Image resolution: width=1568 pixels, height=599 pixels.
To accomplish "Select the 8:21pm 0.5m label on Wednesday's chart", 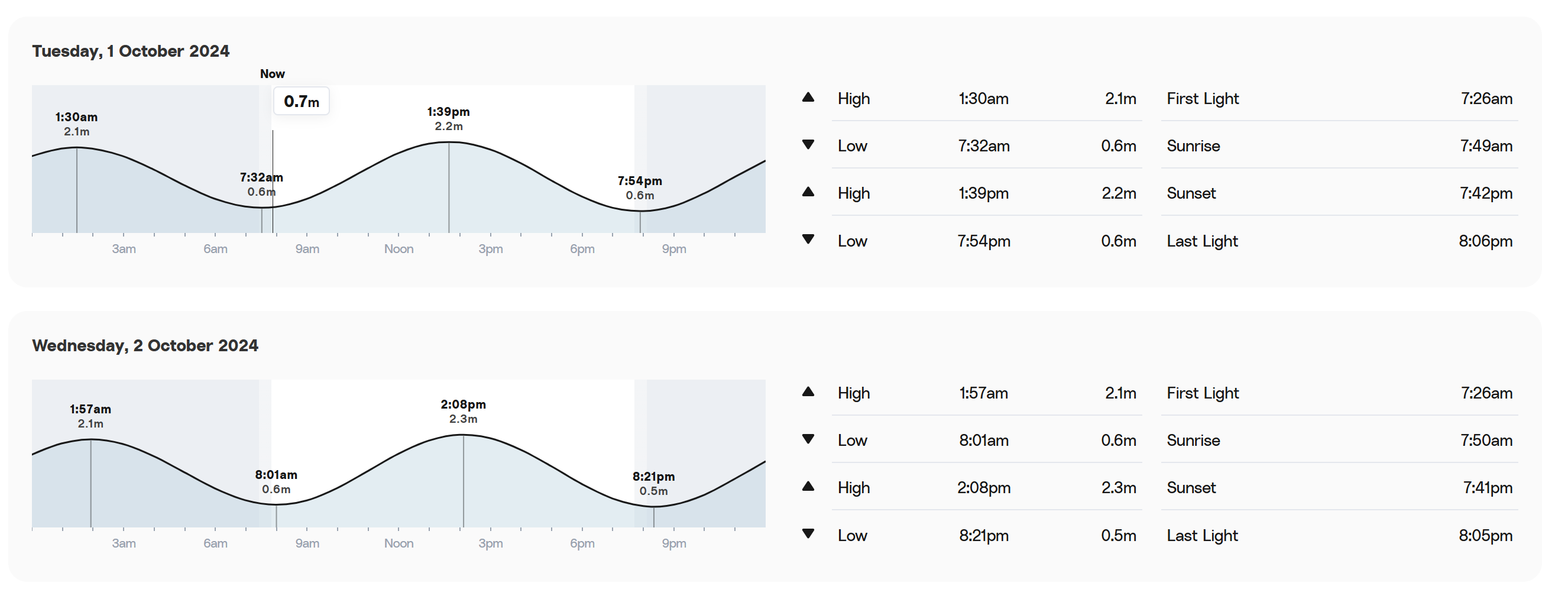I will pyautogui.click(x=653, y=483).
